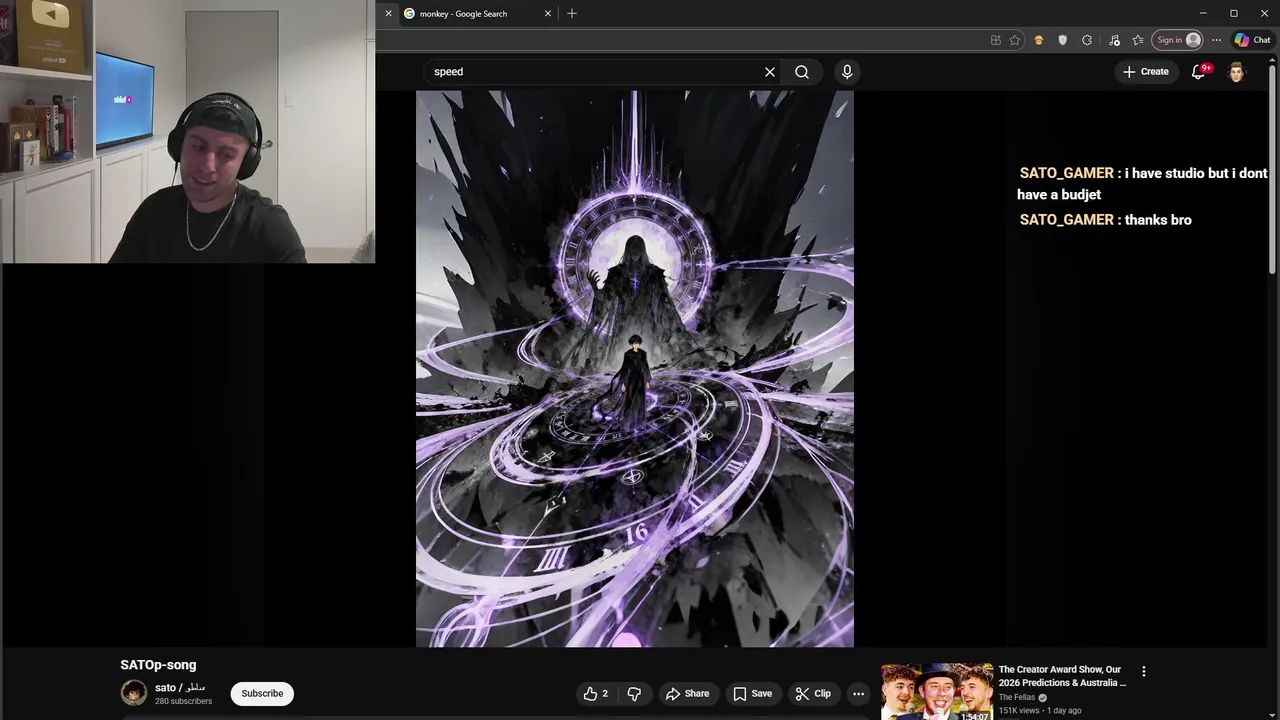The width and height of the screenshot is (1280, 720).
Task: Add page to favorites with star icon
Action: pyautogui.click(x=1015, y=40)
